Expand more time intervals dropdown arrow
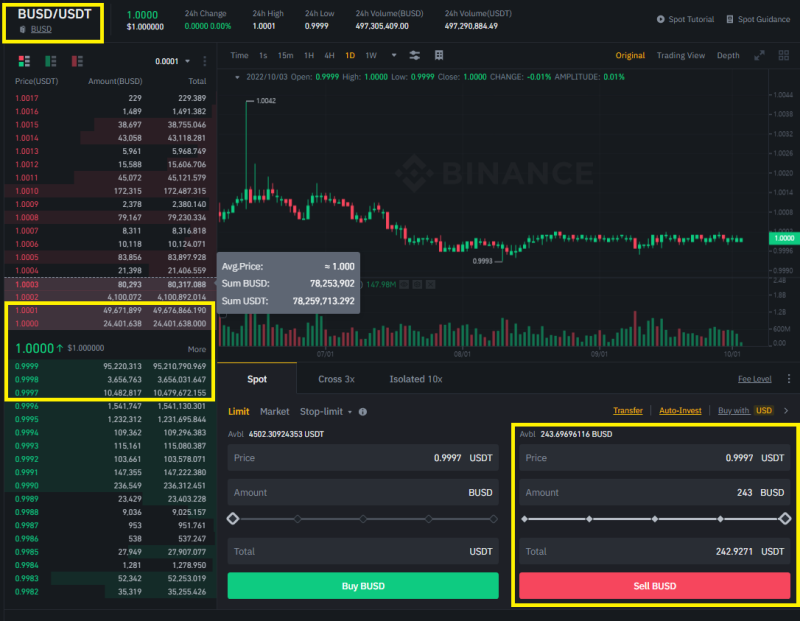 [394, 55]
